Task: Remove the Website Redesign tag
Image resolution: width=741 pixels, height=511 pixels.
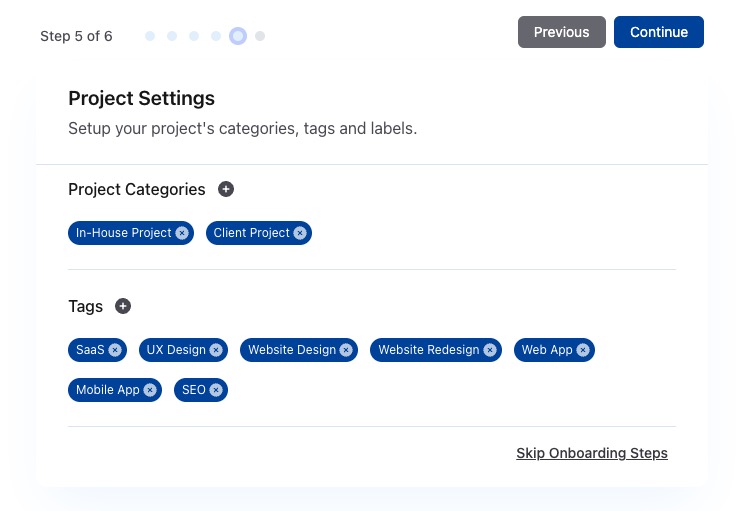Action: (490, 350)
